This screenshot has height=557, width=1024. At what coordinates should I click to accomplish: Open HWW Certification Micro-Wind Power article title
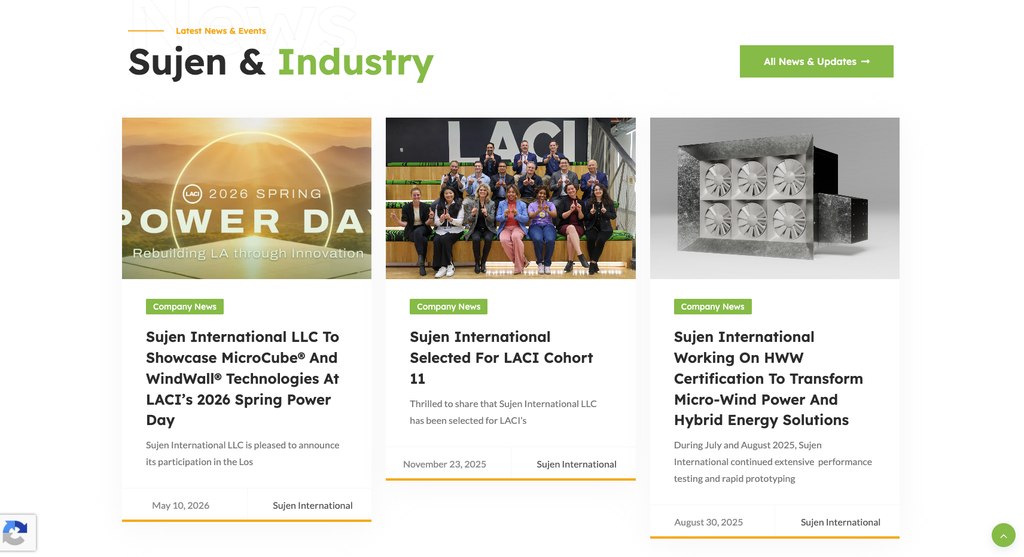(x=768, y=378)
